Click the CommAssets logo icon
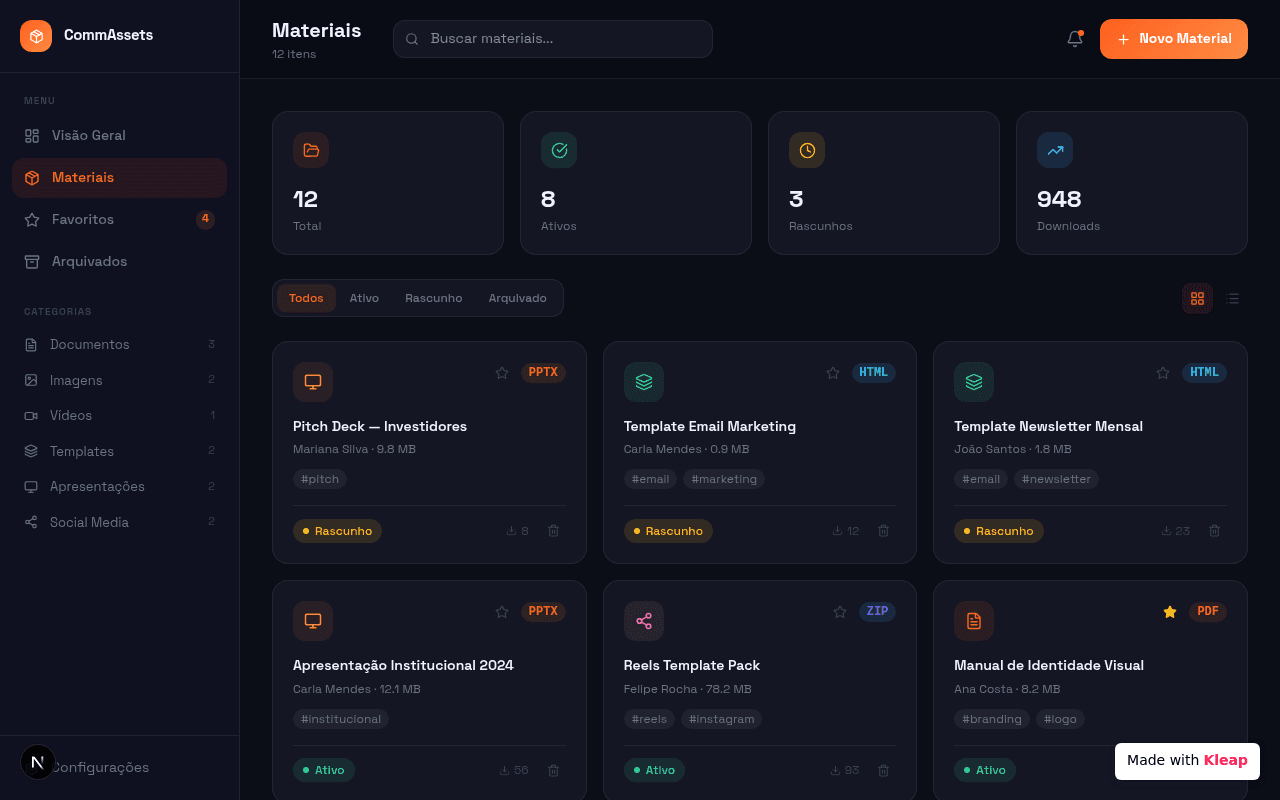 click(36, 36)
